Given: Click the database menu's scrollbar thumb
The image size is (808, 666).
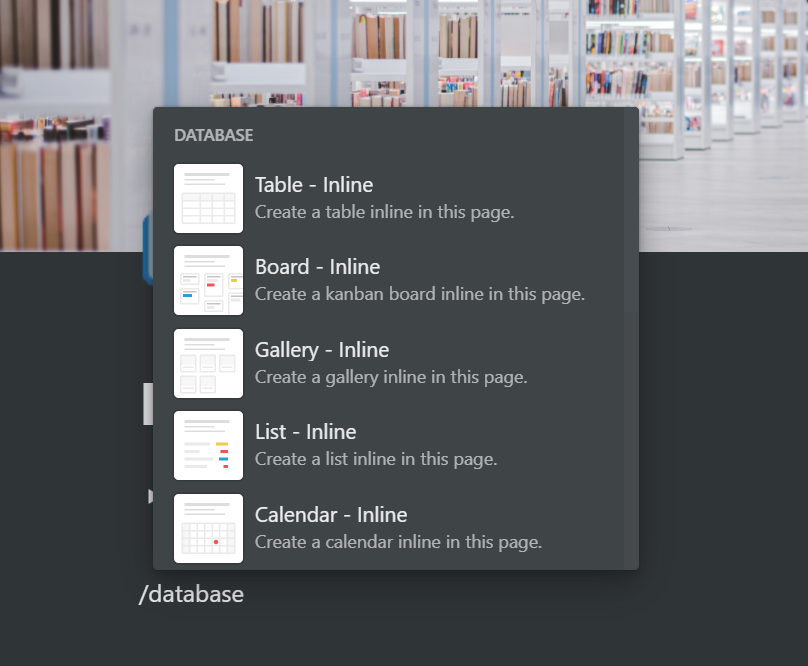Looking at the screenshot, I should click(631, 210).
